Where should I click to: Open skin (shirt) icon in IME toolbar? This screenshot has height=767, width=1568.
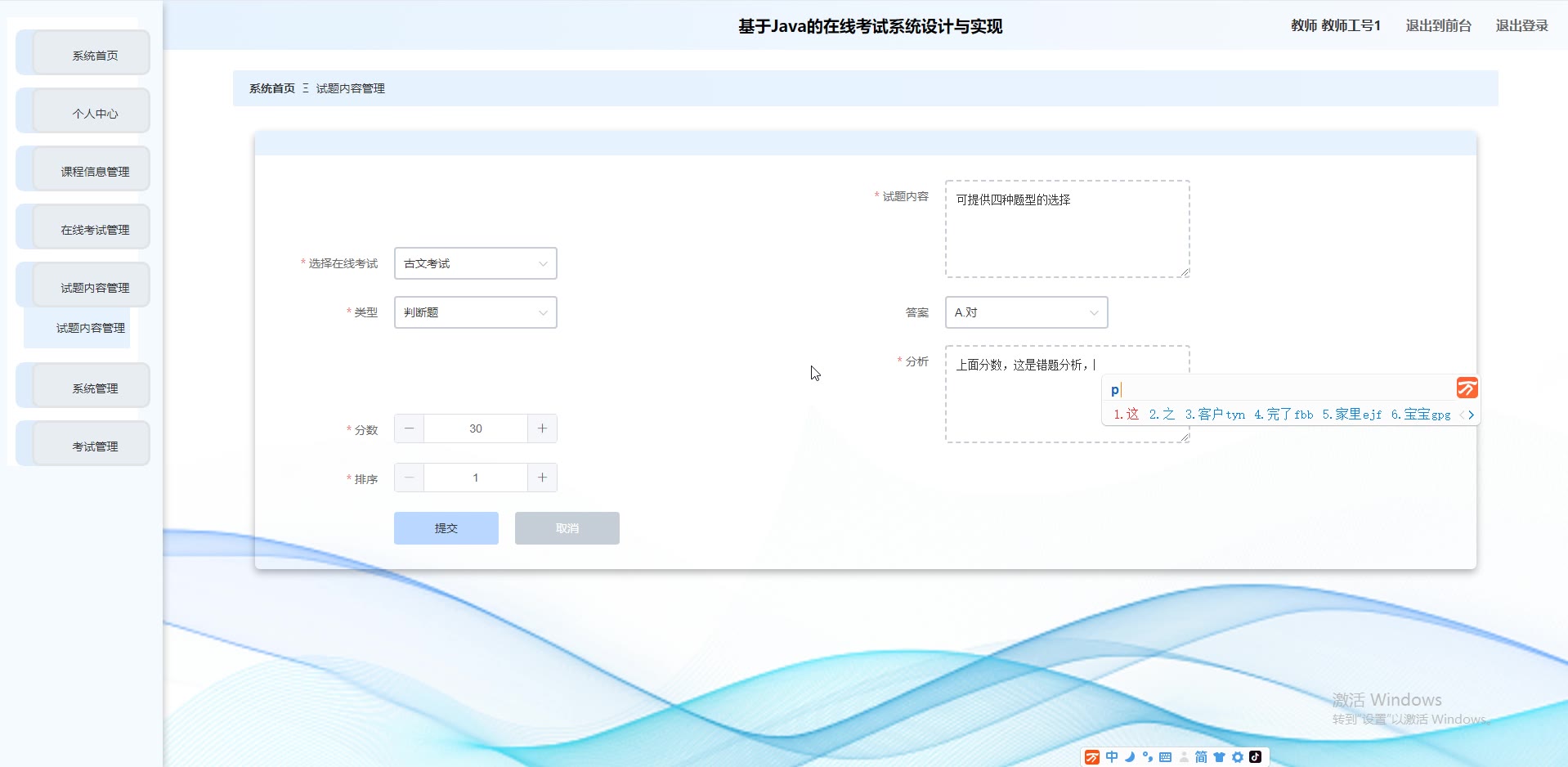(x=1219, y=757)
